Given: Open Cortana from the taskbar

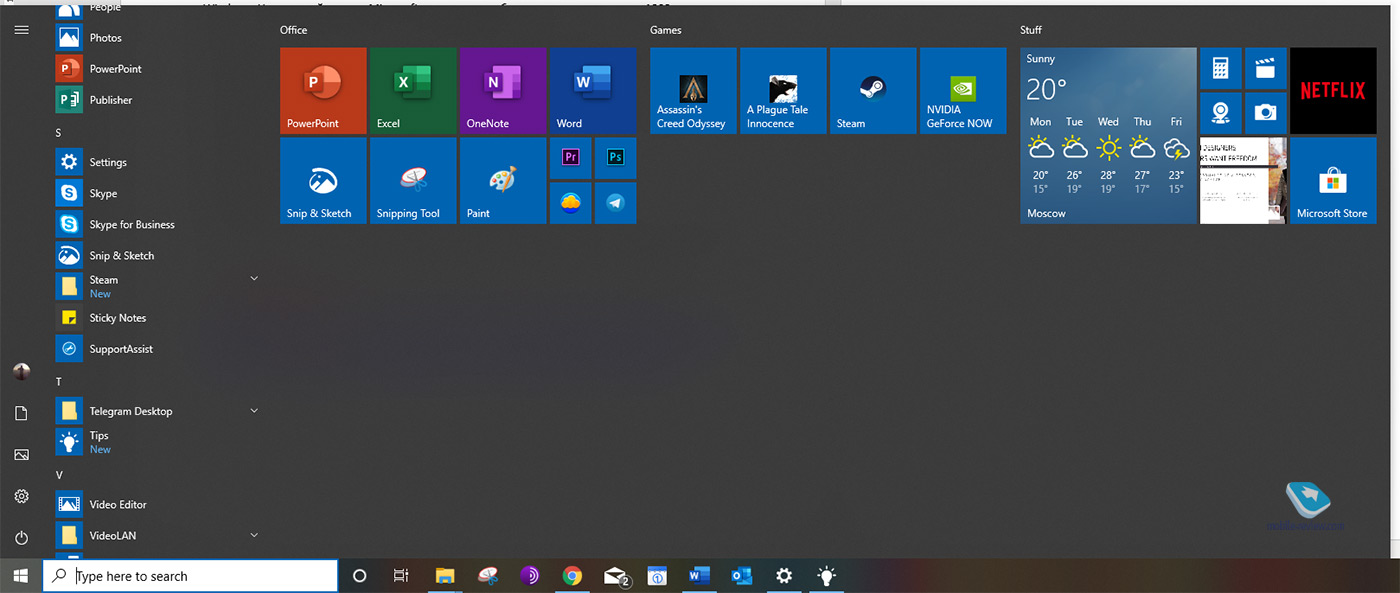Looking at the screenshot, I should pyautogui.click(x=360, y=576).
